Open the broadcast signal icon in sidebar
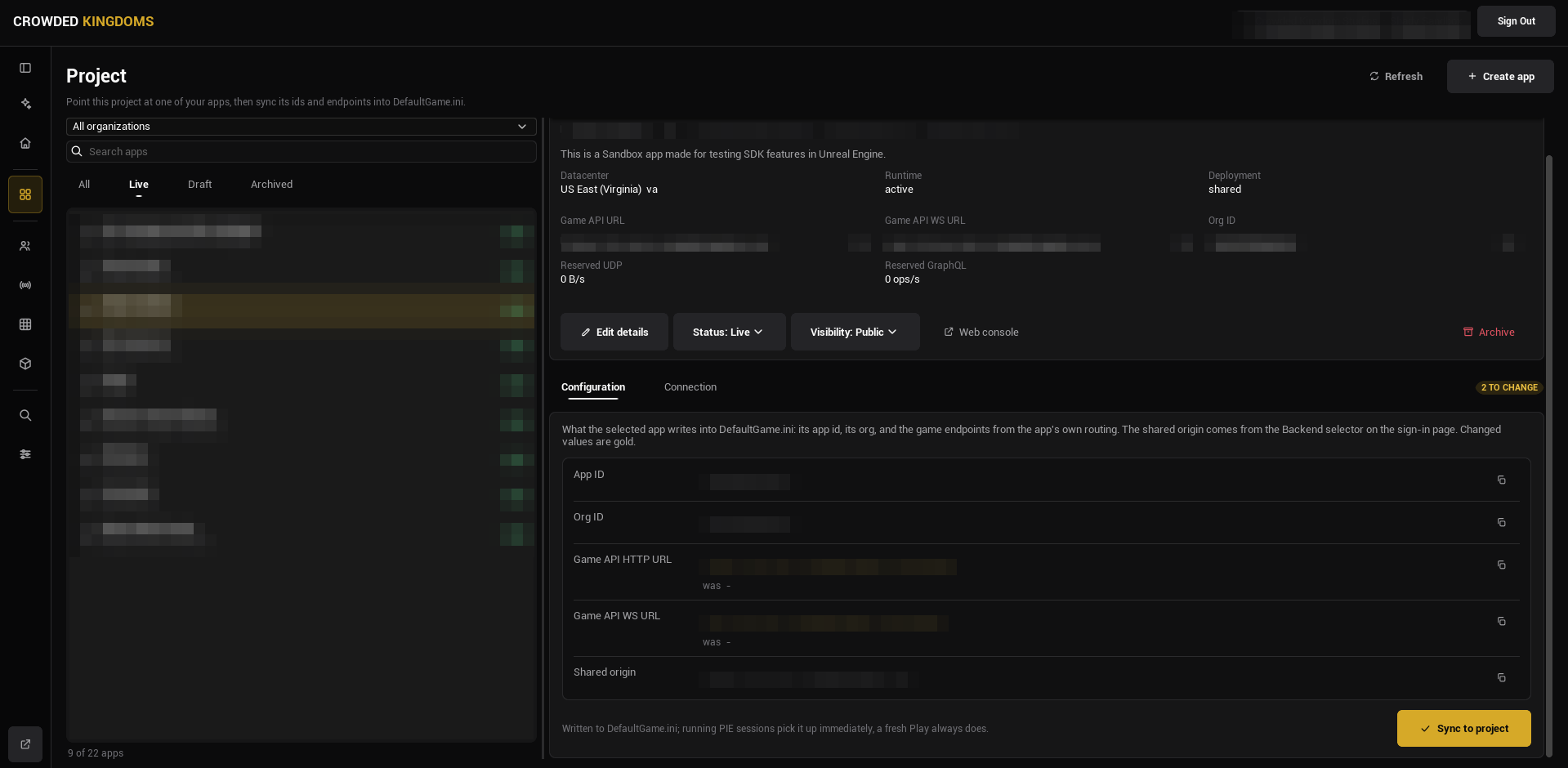Image resolution: width=1568 pixels, height=768 pixels. pos(25,285)
